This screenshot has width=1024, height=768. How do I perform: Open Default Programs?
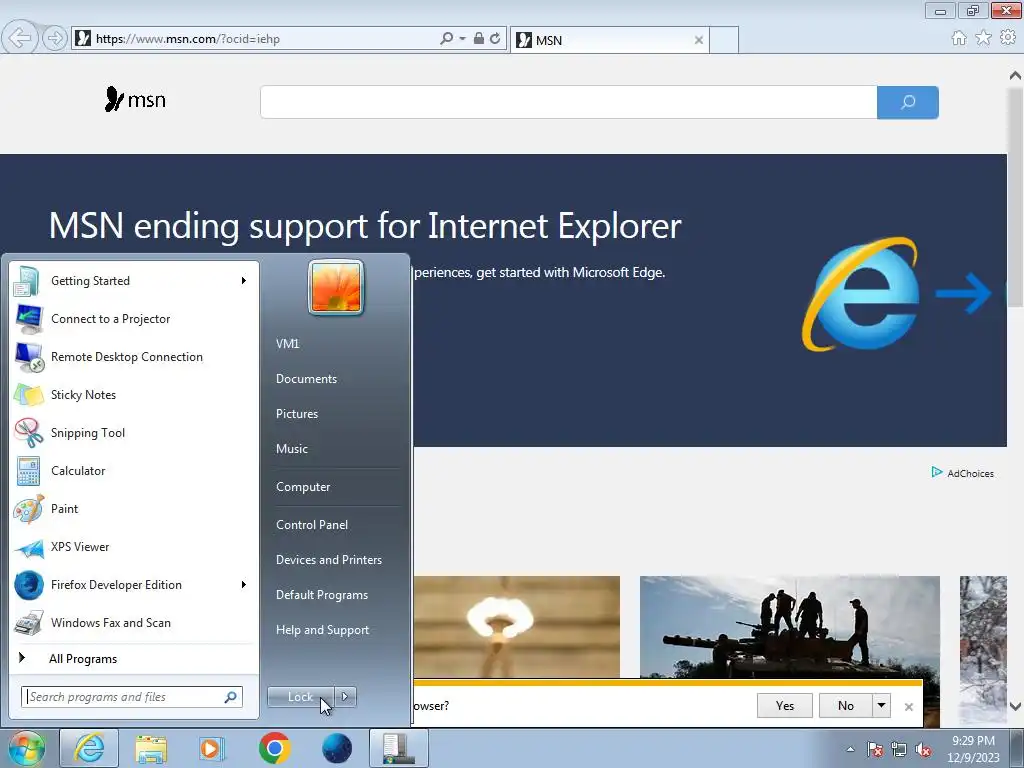pos(322,595)
